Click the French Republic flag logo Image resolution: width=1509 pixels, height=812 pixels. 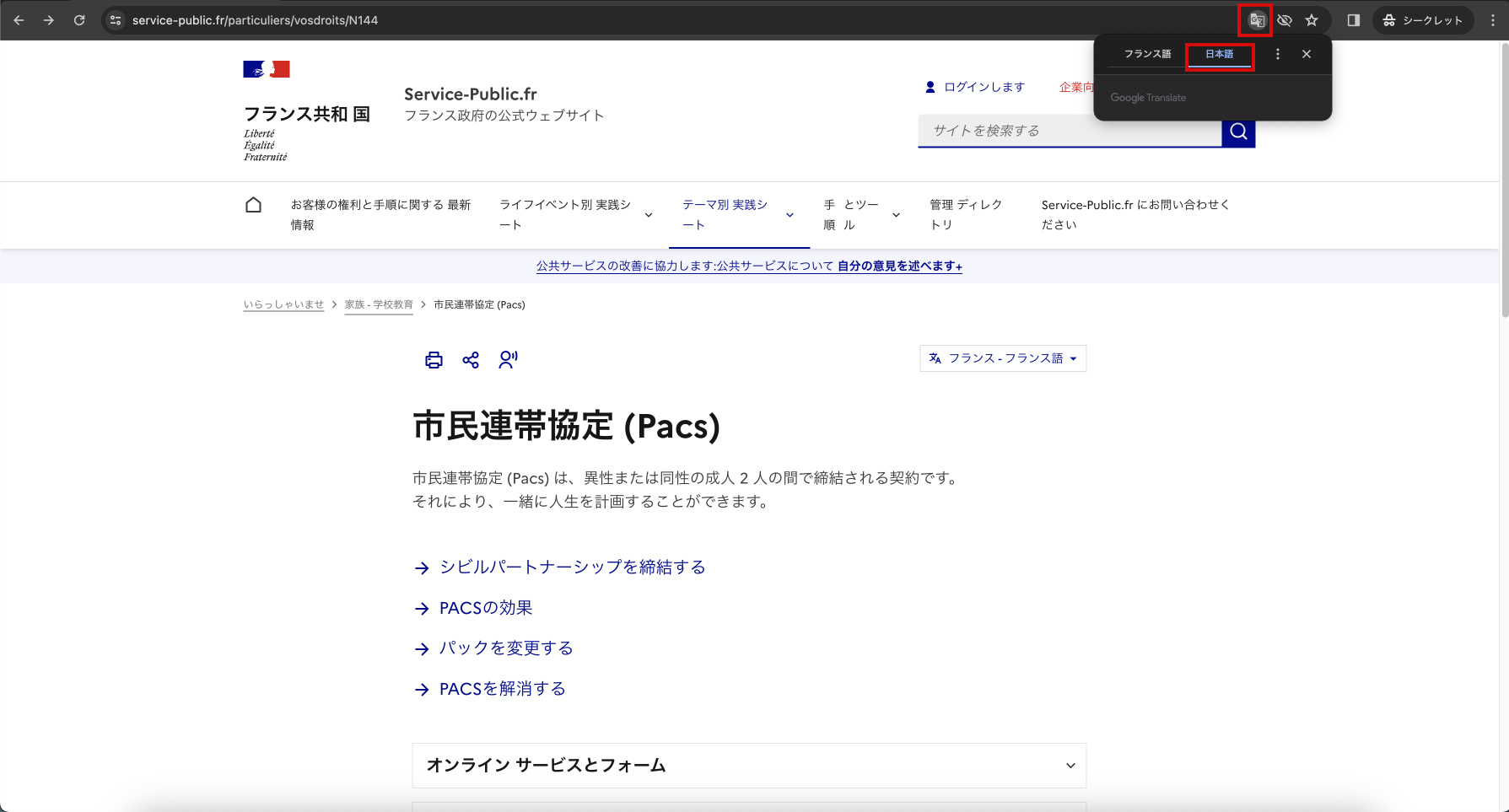[x=267, y=69]
